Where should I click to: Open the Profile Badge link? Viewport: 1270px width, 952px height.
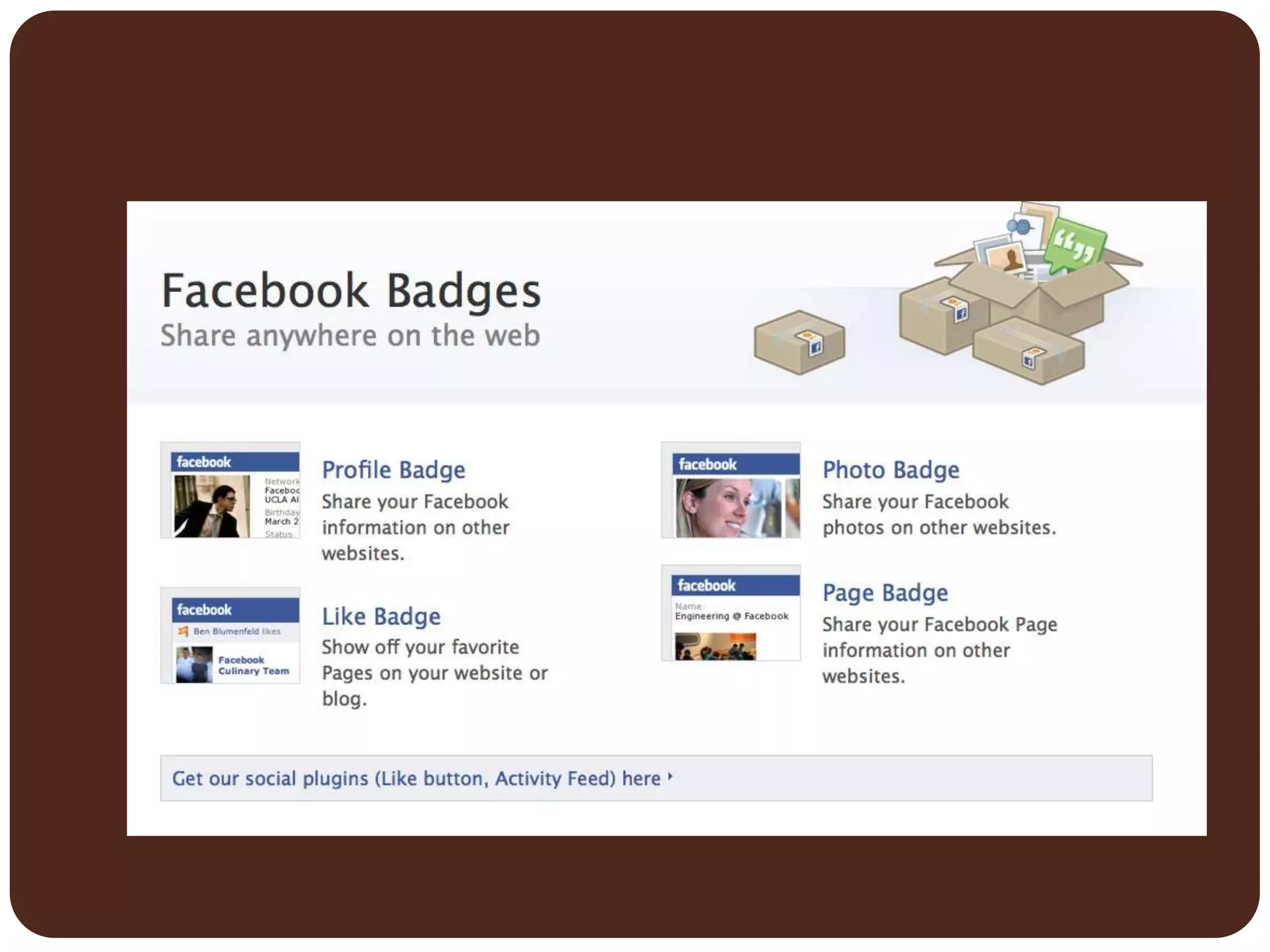(393, 470)
